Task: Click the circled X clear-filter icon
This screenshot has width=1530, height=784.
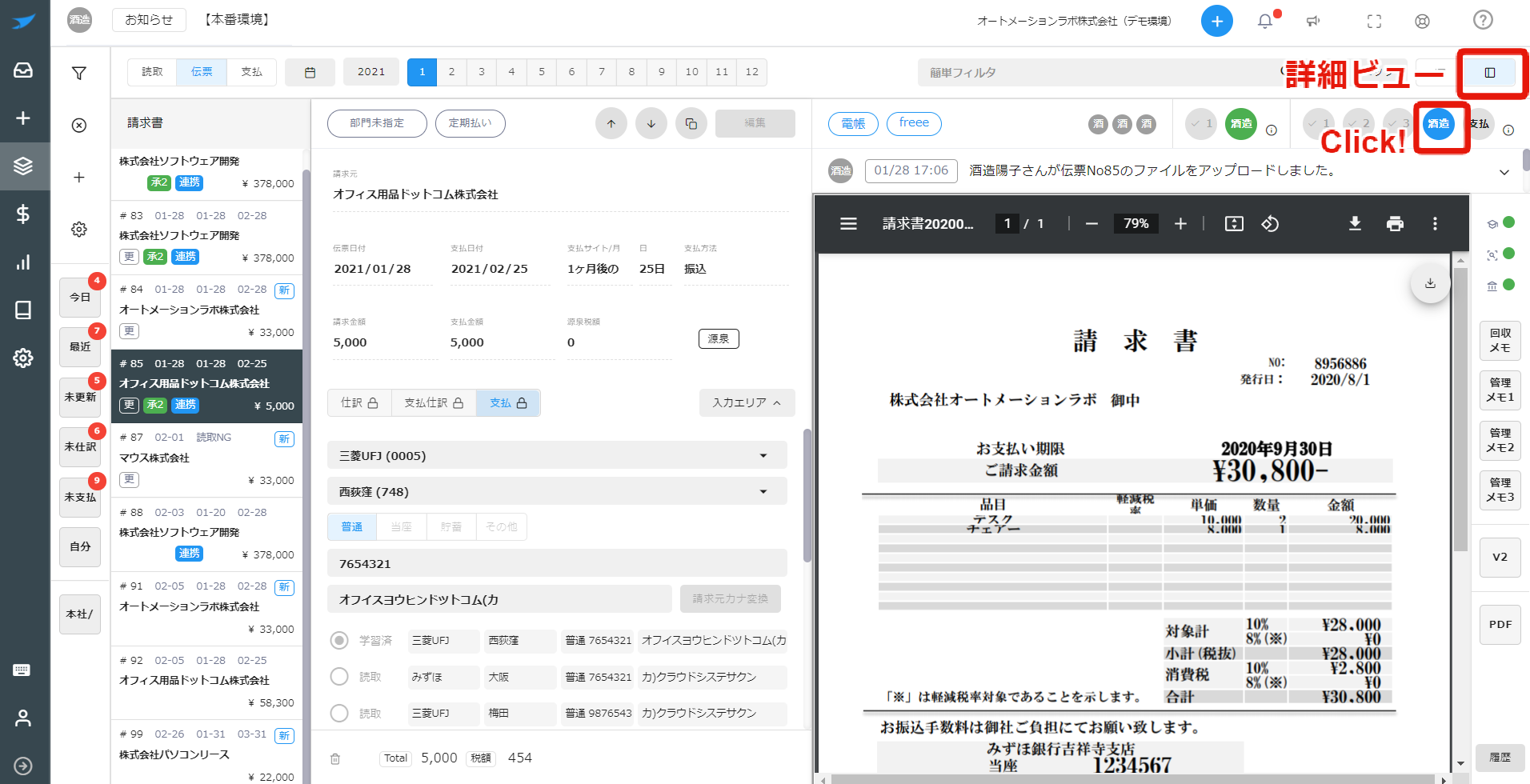Action: click(79, 126)
